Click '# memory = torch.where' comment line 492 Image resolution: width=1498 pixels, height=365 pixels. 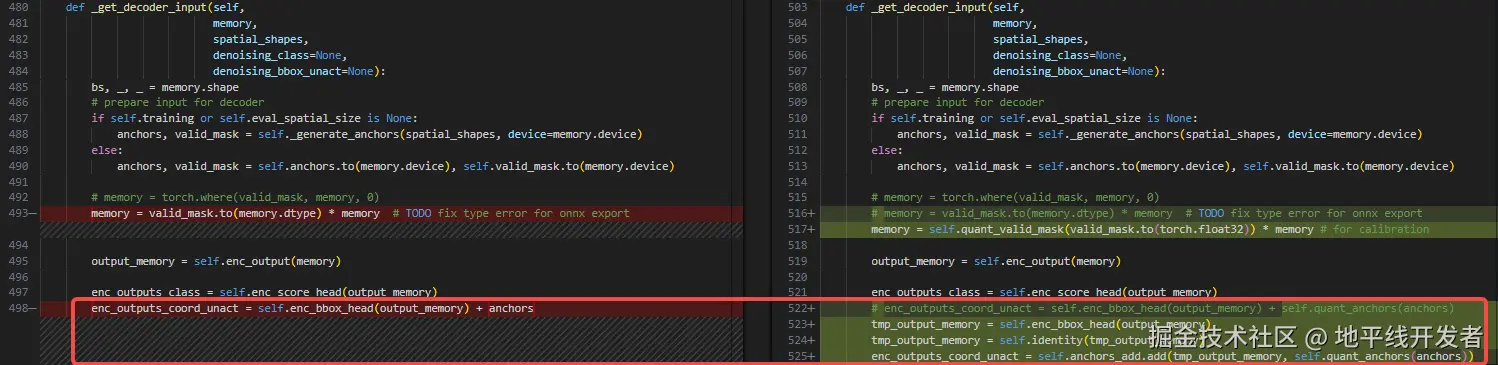click(x=235, y=197)
